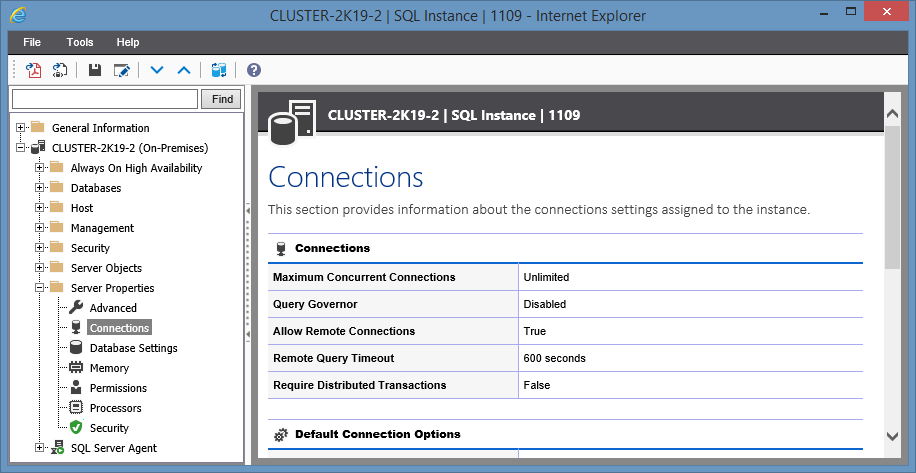This screenshot has height=473, width=916.
Task: Click the small icon beside Connections table heading
Action: [281, 249]
